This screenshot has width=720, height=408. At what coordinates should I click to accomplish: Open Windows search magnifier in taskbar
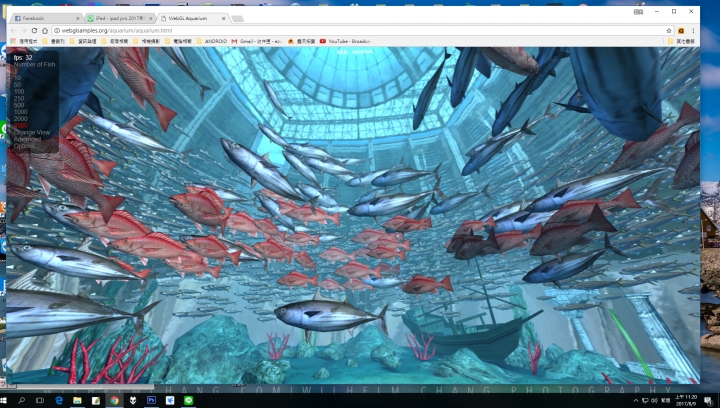tap(22, 400)
